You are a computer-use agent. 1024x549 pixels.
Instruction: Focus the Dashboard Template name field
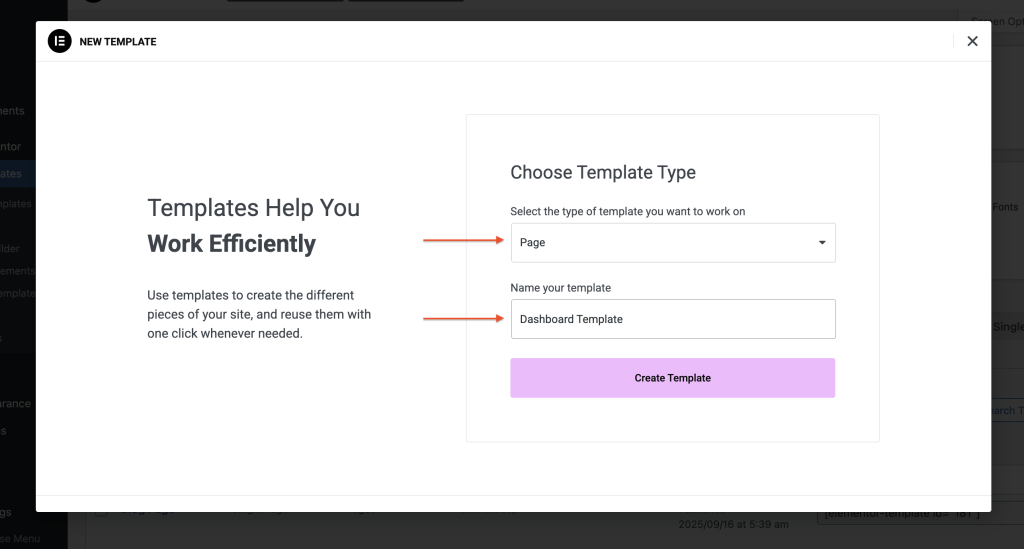[672, 319]
